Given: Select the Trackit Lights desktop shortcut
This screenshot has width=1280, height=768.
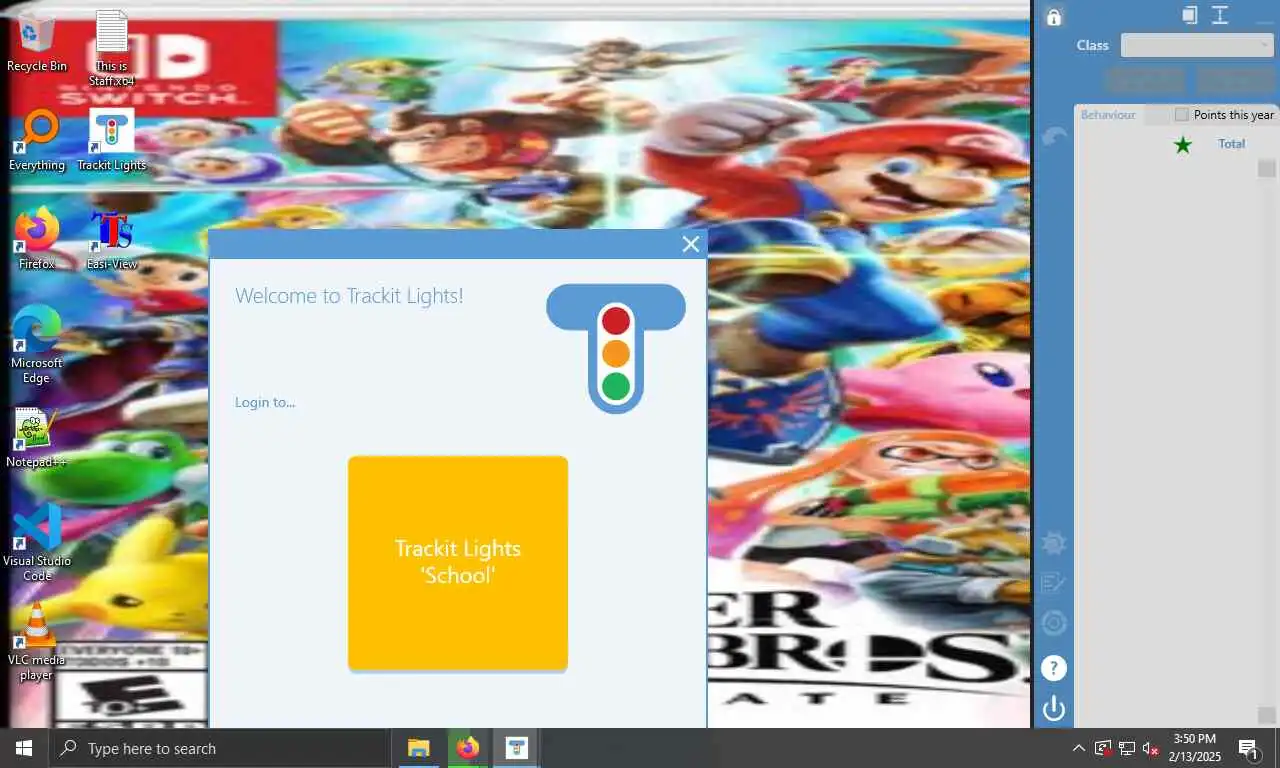Looking at the screenshot, I should pos(112,141).
